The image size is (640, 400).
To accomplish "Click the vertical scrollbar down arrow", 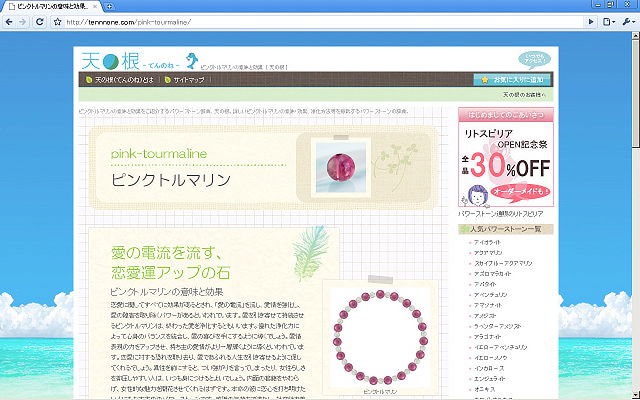I will point(634,394).
